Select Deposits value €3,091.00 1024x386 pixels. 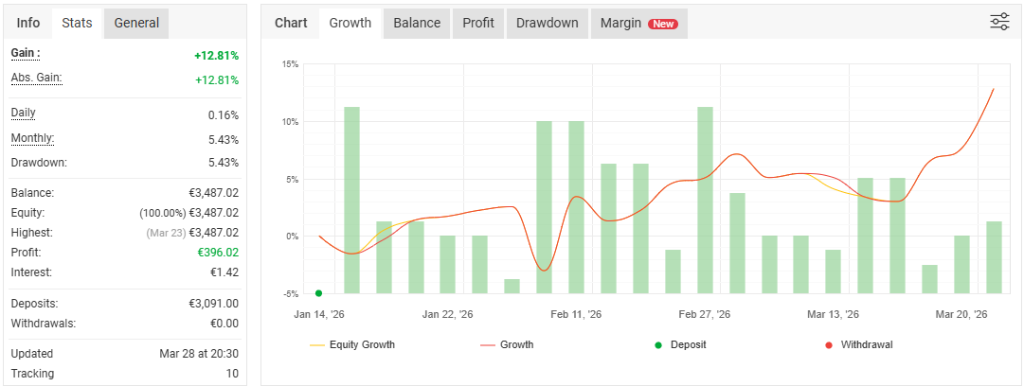point(213,304)
